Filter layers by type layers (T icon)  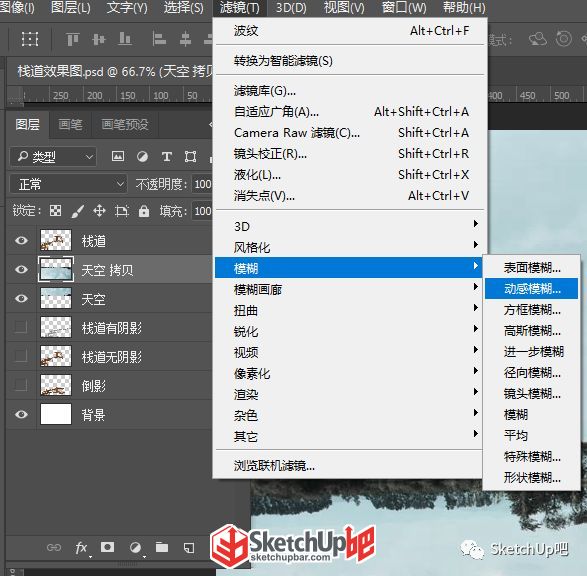coord(166,156)
